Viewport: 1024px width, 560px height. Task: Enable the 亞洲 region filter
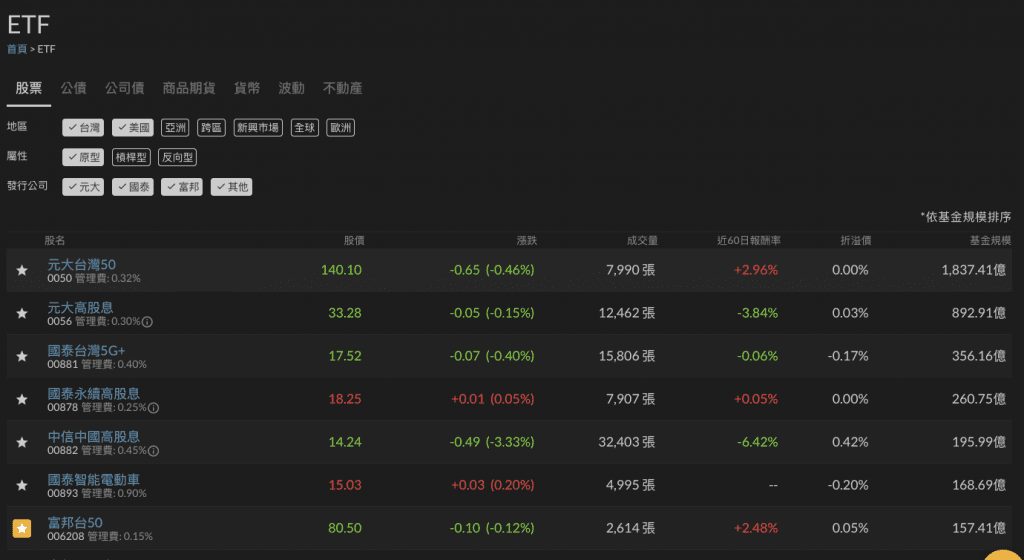[x=175, y=128]
